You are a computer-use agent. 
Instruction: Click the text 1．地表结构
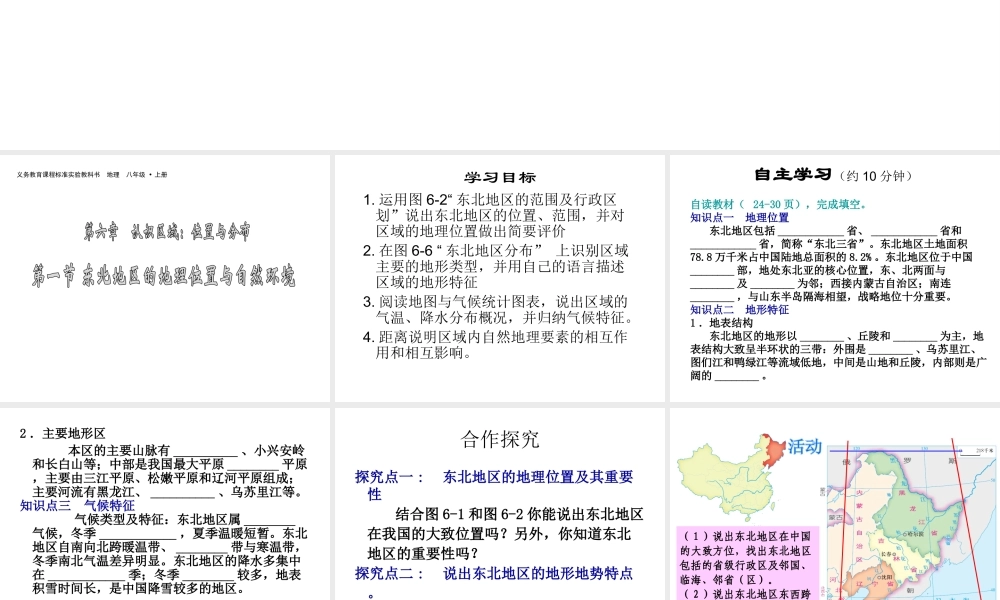coord(721,323)
